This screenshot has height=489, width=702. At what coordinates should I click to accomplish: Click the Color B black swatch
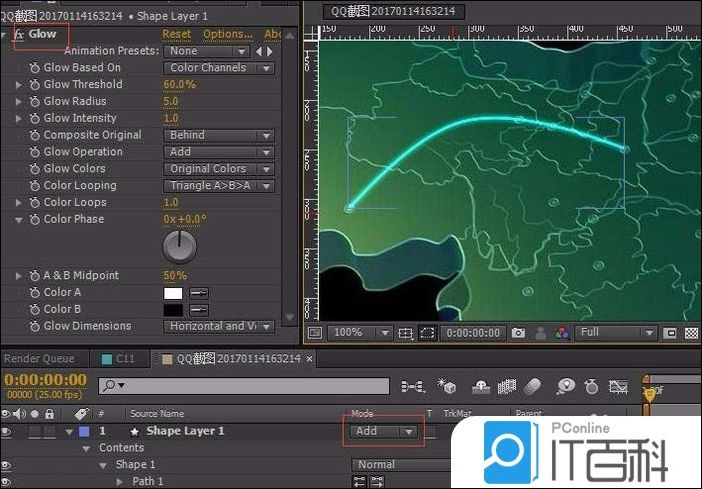click(173, 310)
